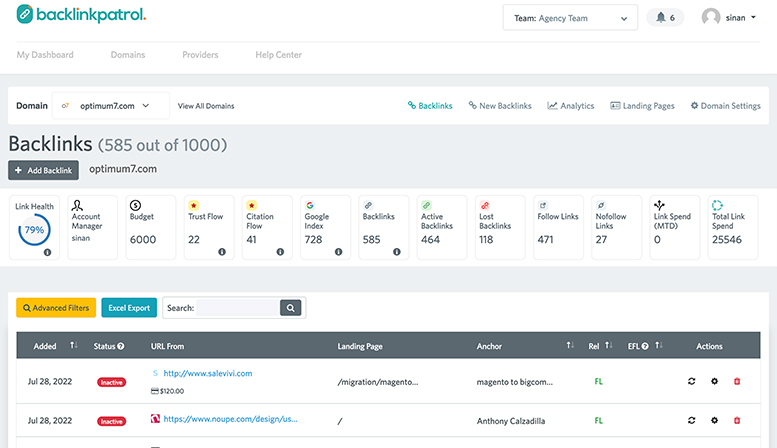
Task: Click the Google Index G icon
Action: click(310, 205)
